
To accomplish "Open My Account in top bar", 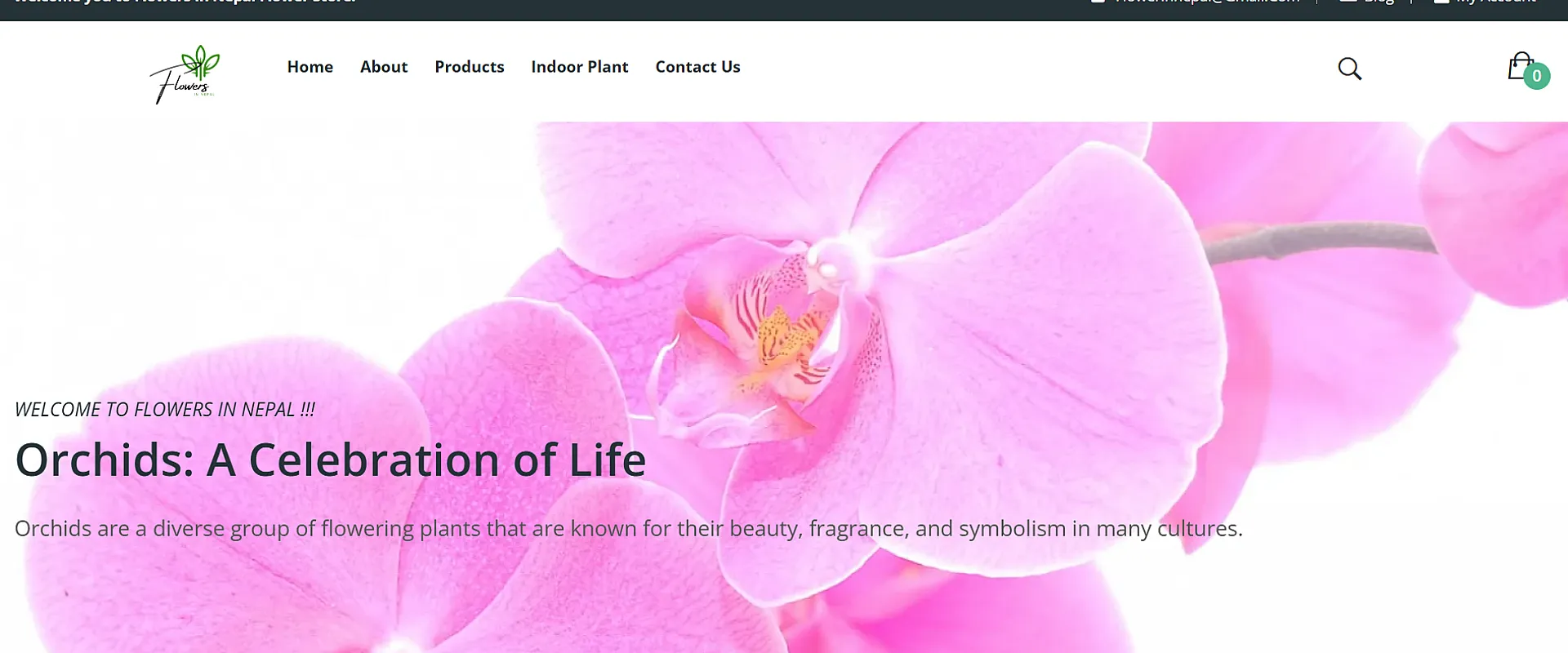I will (1496, 2).
